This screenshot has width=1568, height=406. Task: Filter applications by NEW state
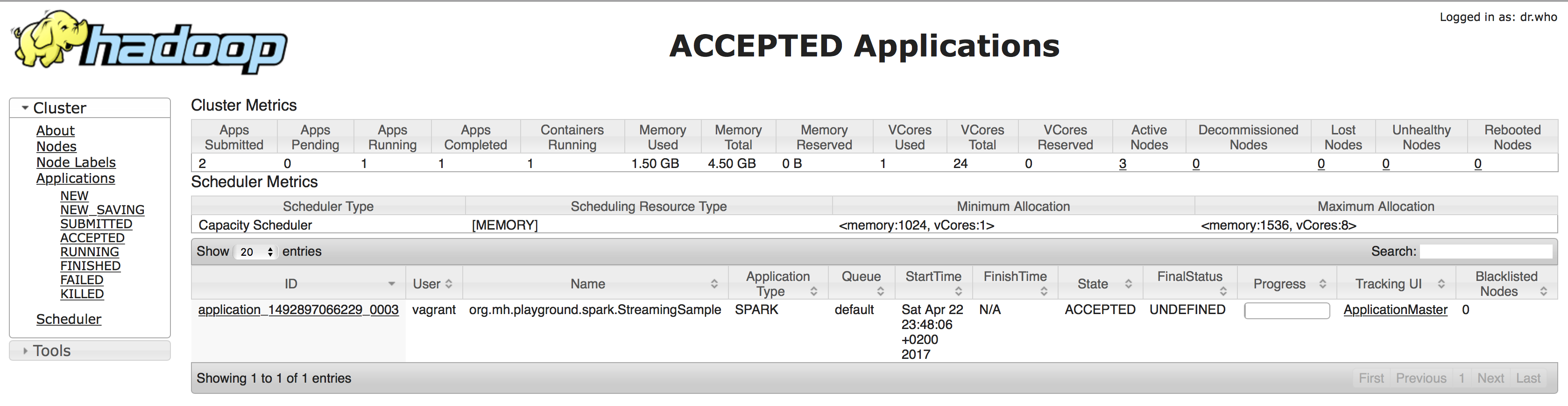(74, 196)
